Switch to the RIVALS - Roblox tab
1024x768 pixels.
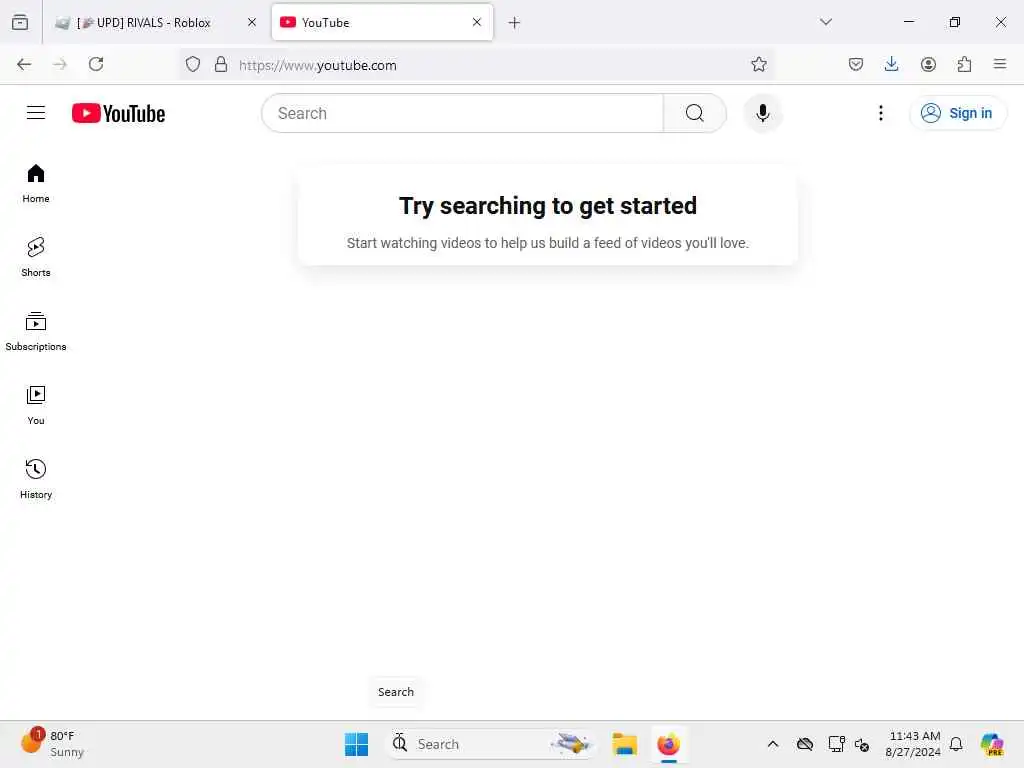pyautogui.click(x=155, y=22)
